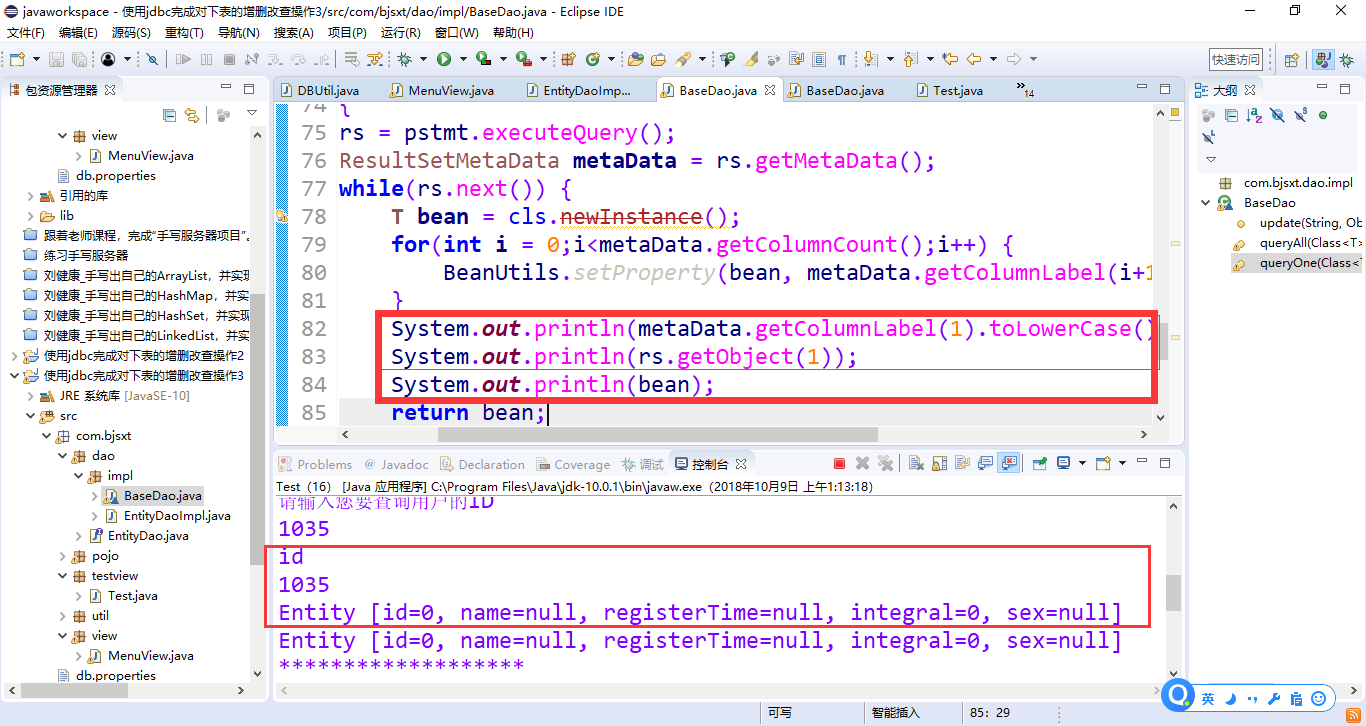The image size is (1366, 726).
Task: Click the Open Perspective icon
Action: point(1290,60)
